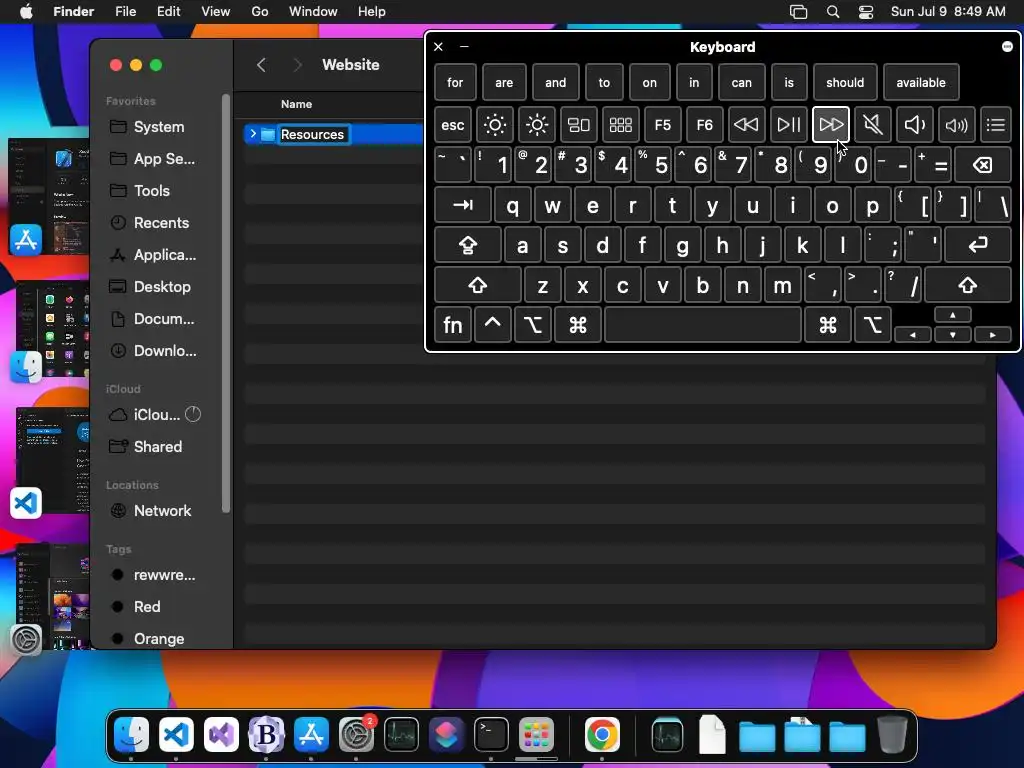
Task: Tap the volume down key
Action: point(914,124)
